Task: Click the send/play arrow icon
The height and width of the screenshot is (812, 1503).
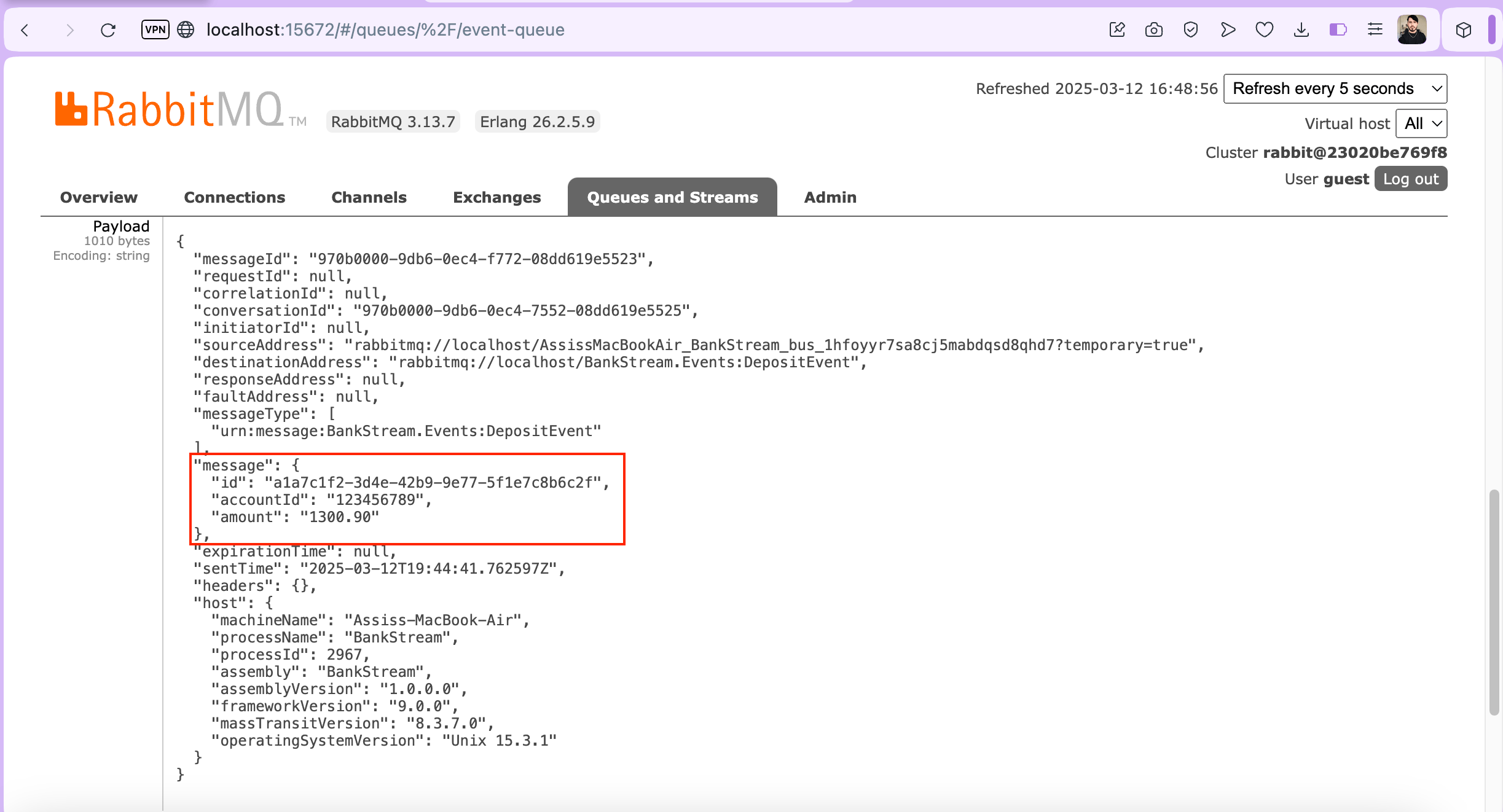Action: (1228, 29)
